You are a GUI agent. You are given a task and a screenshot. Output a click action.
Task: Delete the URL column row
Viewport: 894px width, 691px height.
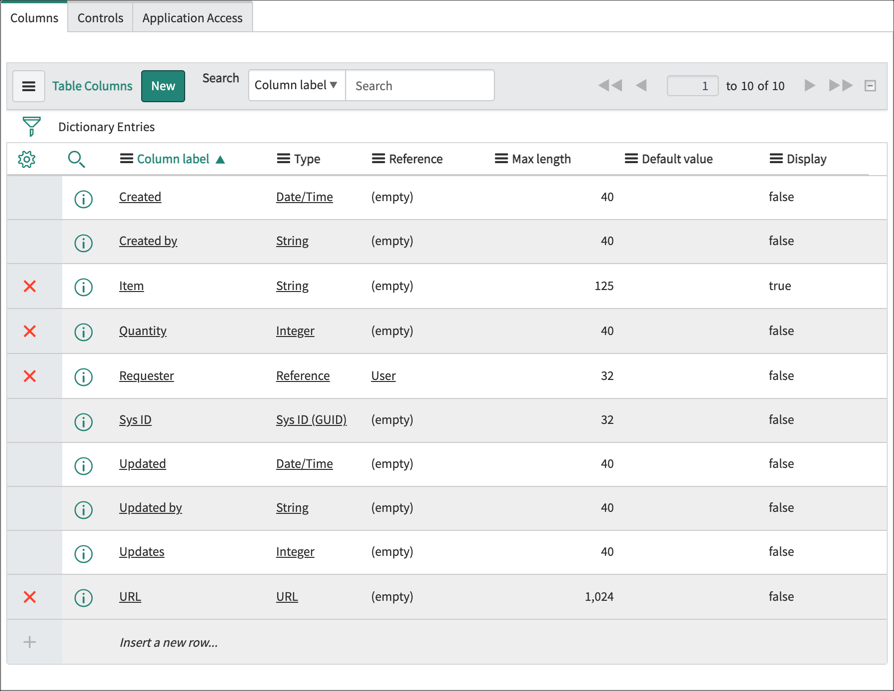click(x=29, y=596)
